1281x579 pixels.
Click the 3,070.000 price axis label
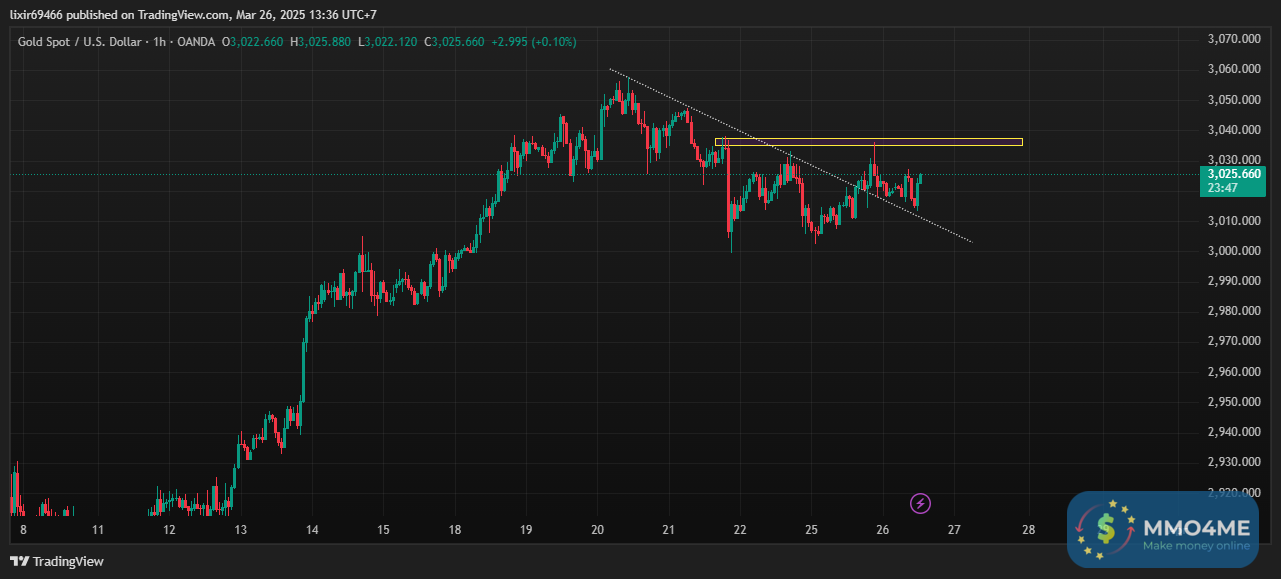click(1233, 39)
